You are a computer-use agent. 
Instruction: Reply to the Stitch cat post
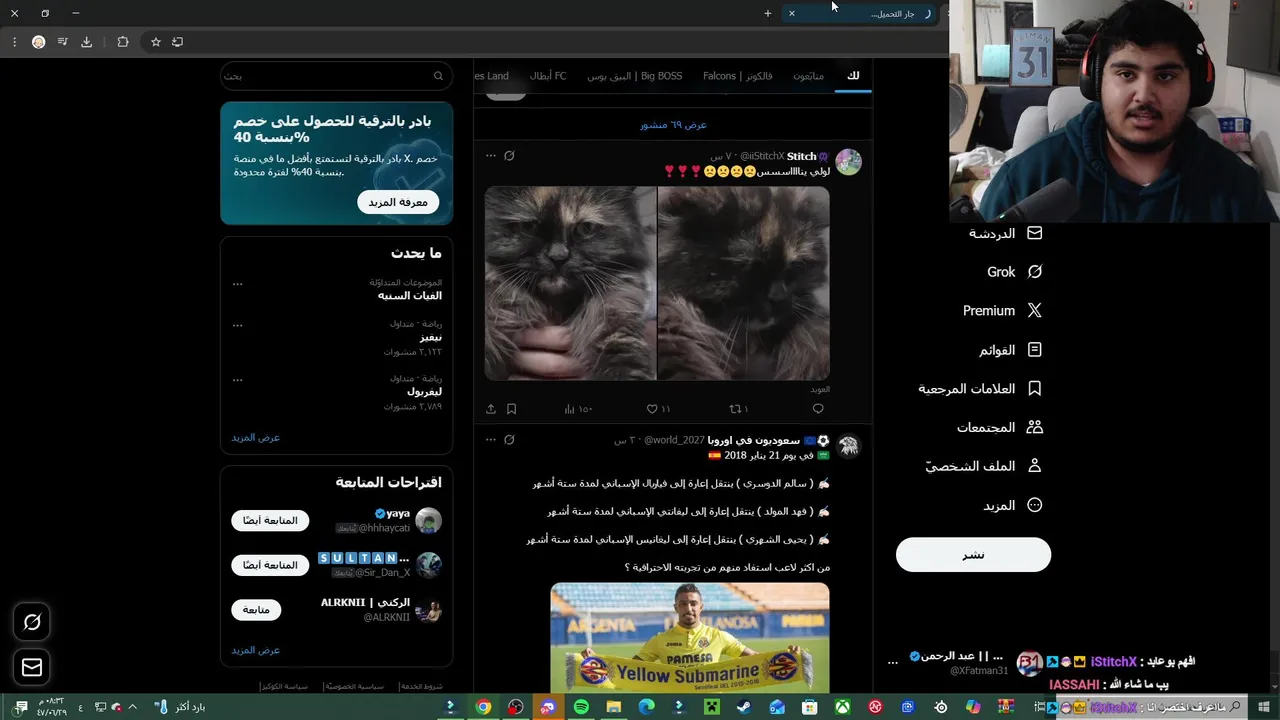tap(818, 409)
